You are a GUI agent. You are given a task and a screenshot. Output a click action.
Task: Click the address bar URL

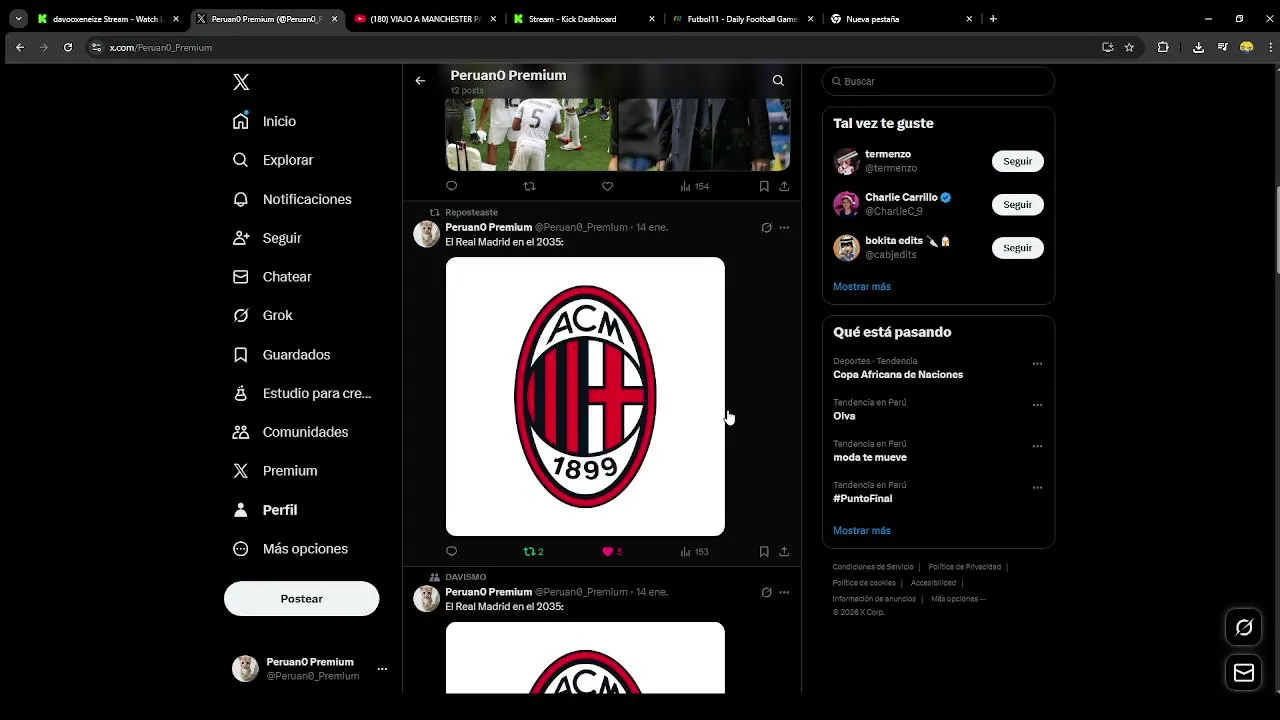[160, 47]
